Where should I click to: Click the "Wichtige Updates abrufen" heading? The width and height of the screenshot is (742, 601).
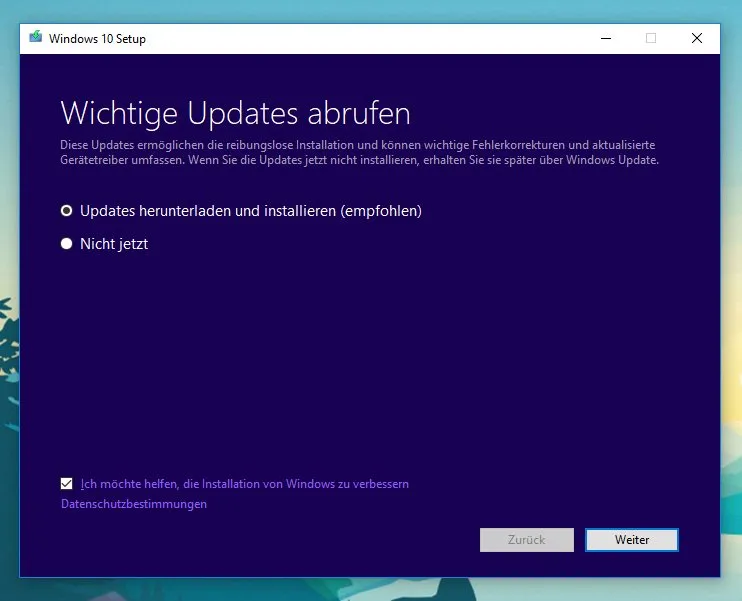pyautogui.click(x=236, y=113)
